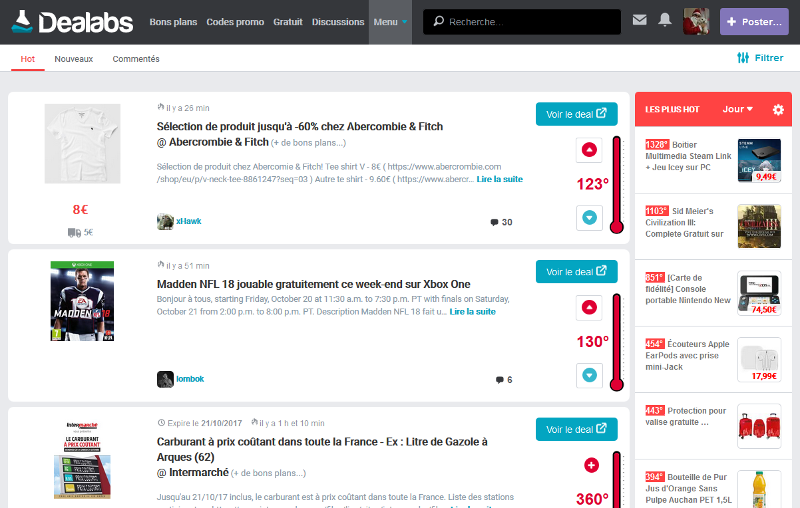Click the EarPods 17,99€ thumbnail
Screen dimensions: 800x508
point(759,360)
